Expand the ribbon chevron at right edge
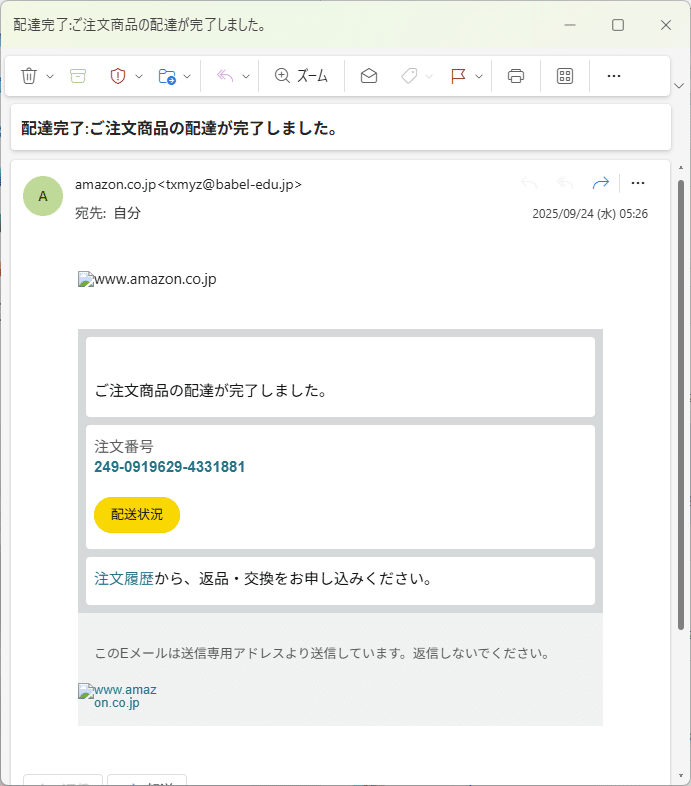Screen dimensions: 691x786 pos(679,86)
